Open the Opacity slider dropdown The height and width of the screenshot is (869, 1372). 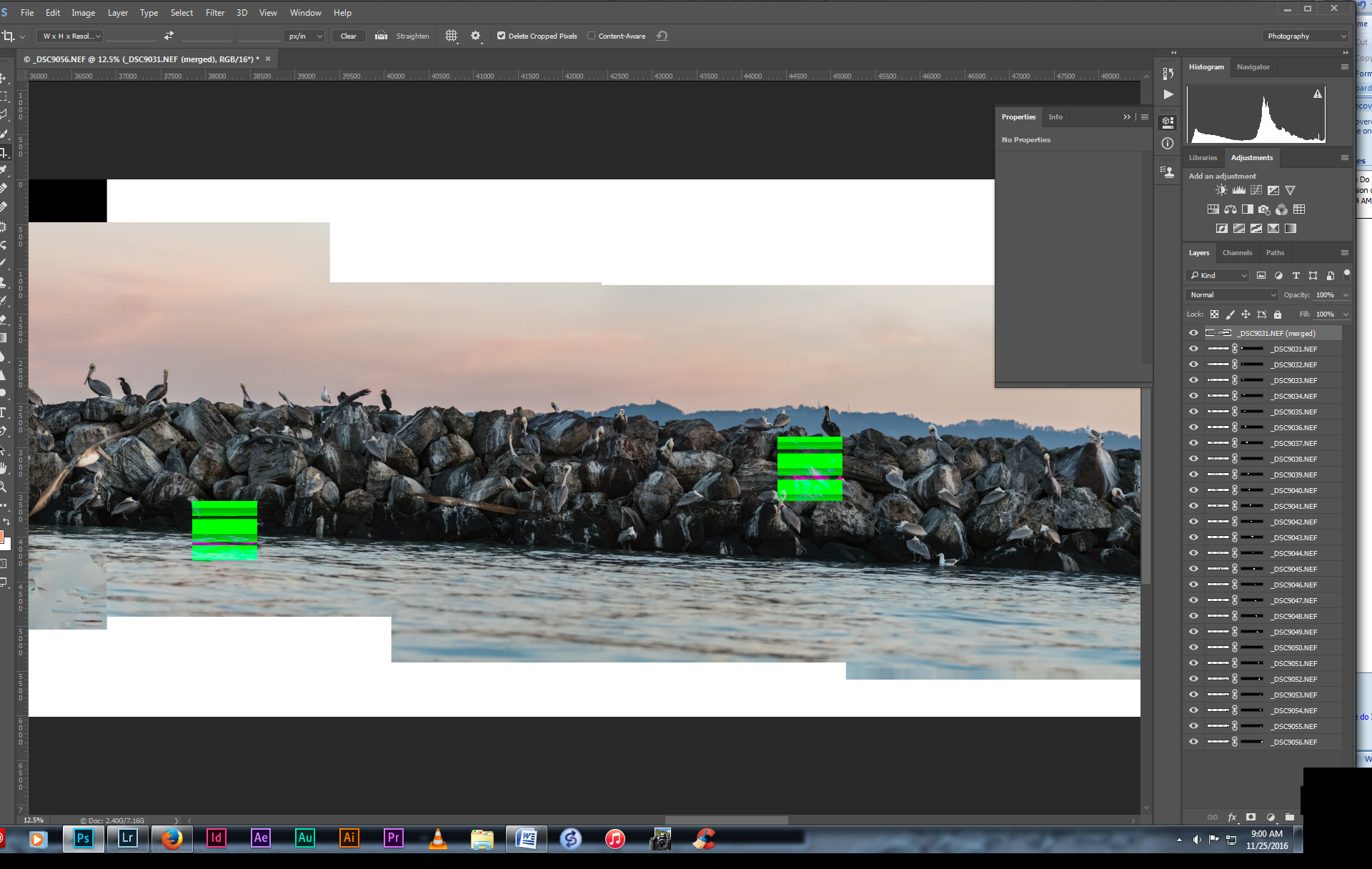click(1346, 294)
